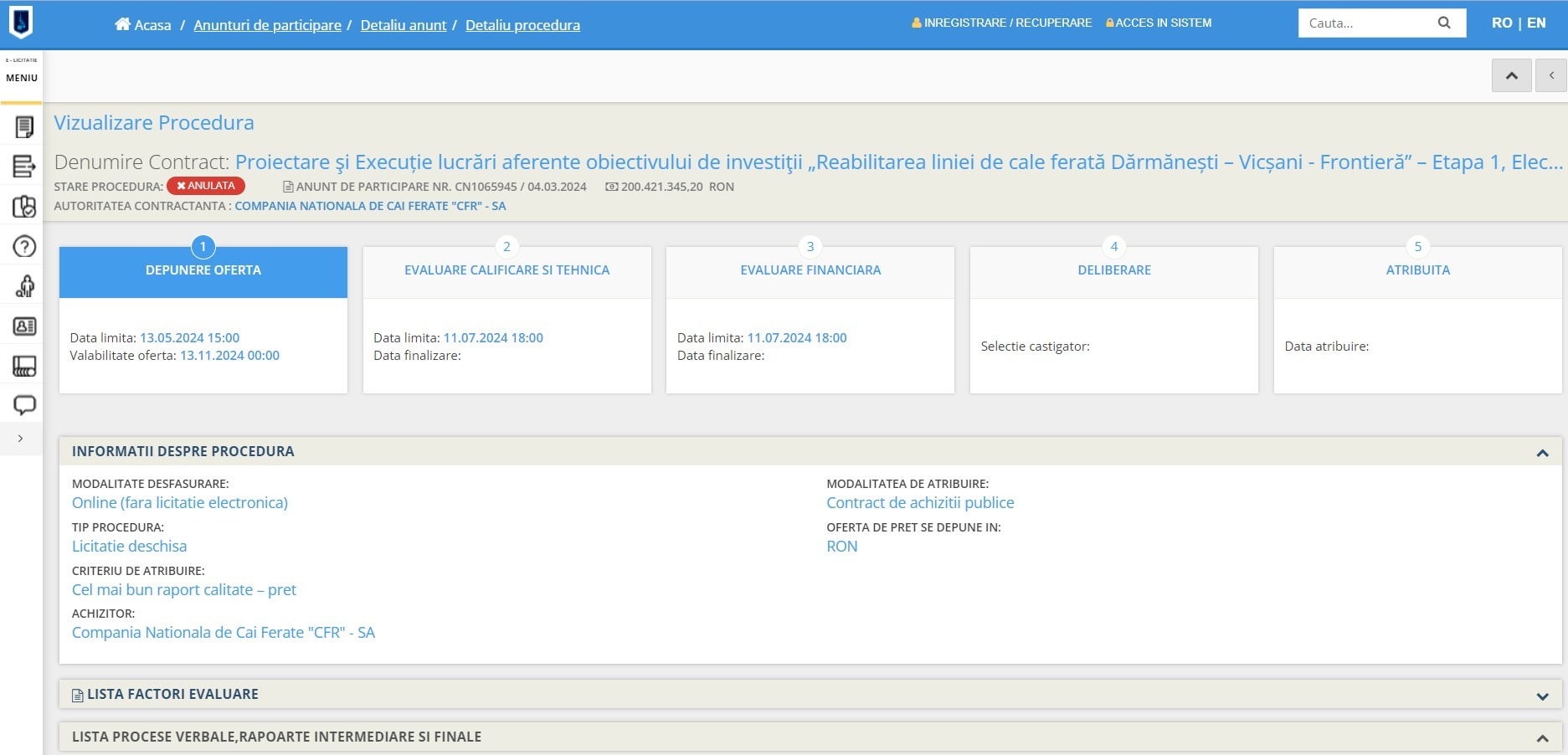Select the Evaluare Financiara step tab
This screenshot has width=1568, height=755.
[x=810, y=270]
